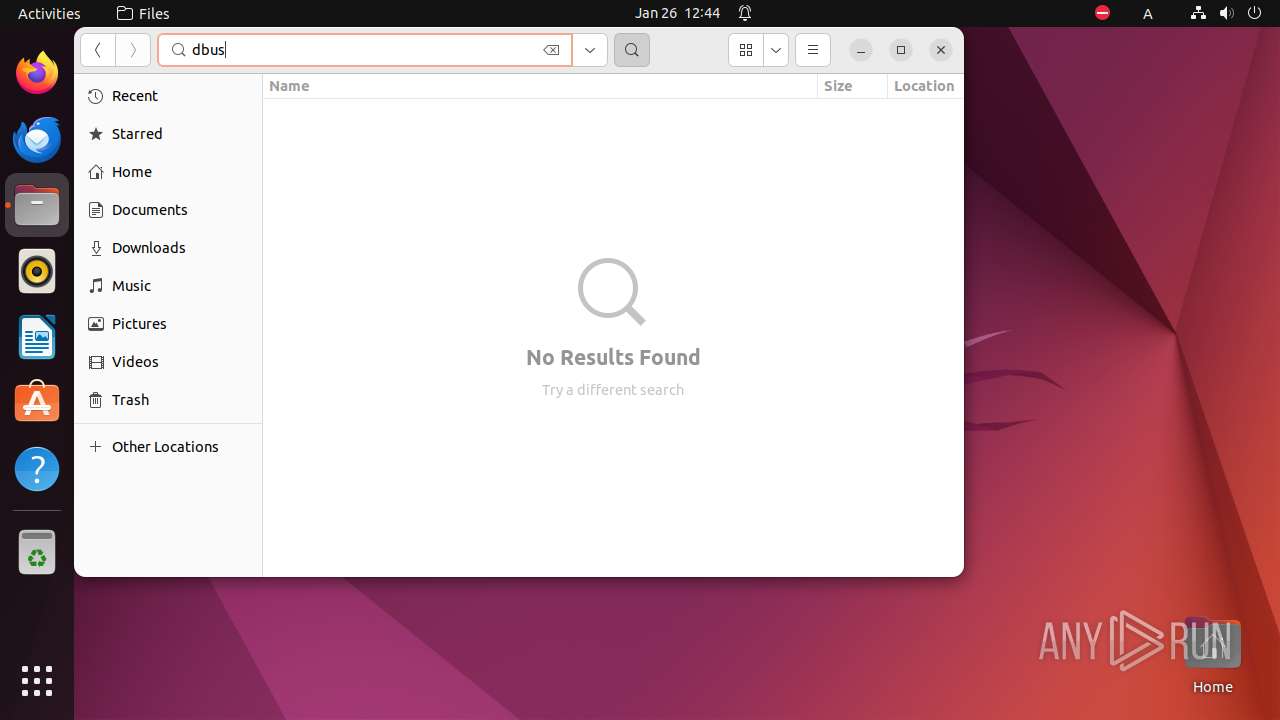The width and height of the screenshot is (1280, 720).
Task: Launch Rhythmbox from the dock
Action: 37,271
